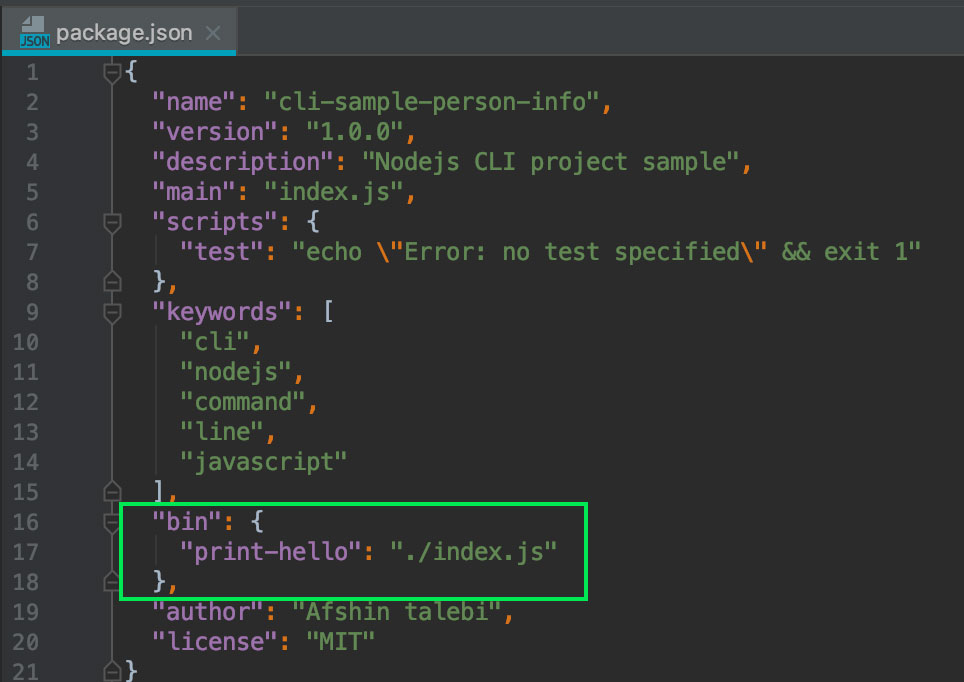Click the fold end marker on line 8
This screenshot has height=682, width=964.
coord(112,281)
